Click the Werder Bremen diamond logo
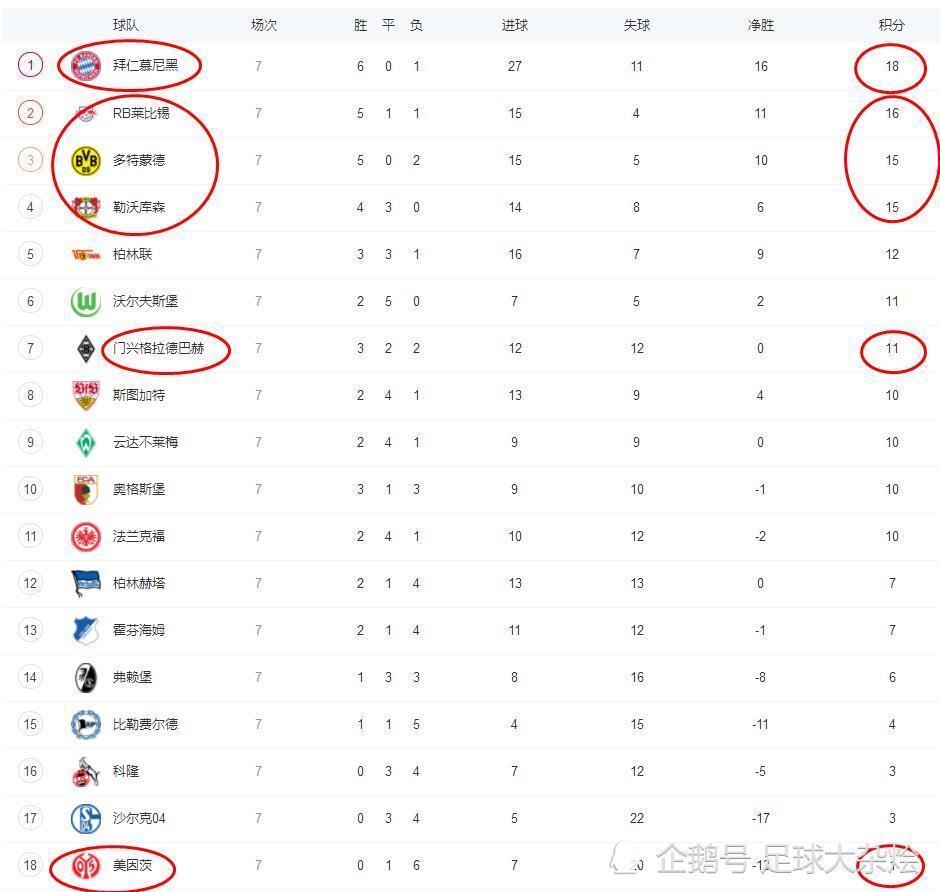940x892 pixels. pyautogui.click(x=86, y=442)
